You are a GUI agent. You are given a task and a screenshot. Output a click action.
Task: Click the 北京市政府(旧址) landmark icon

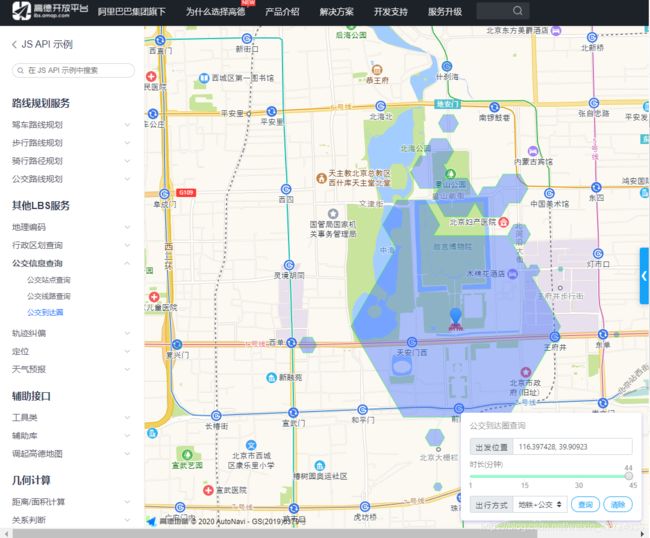point(526,372)
